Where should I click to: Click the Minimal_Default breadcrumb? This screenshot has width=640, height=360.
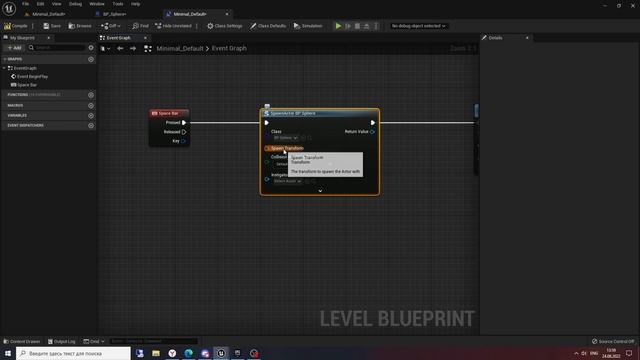click(x=180, y=48)
